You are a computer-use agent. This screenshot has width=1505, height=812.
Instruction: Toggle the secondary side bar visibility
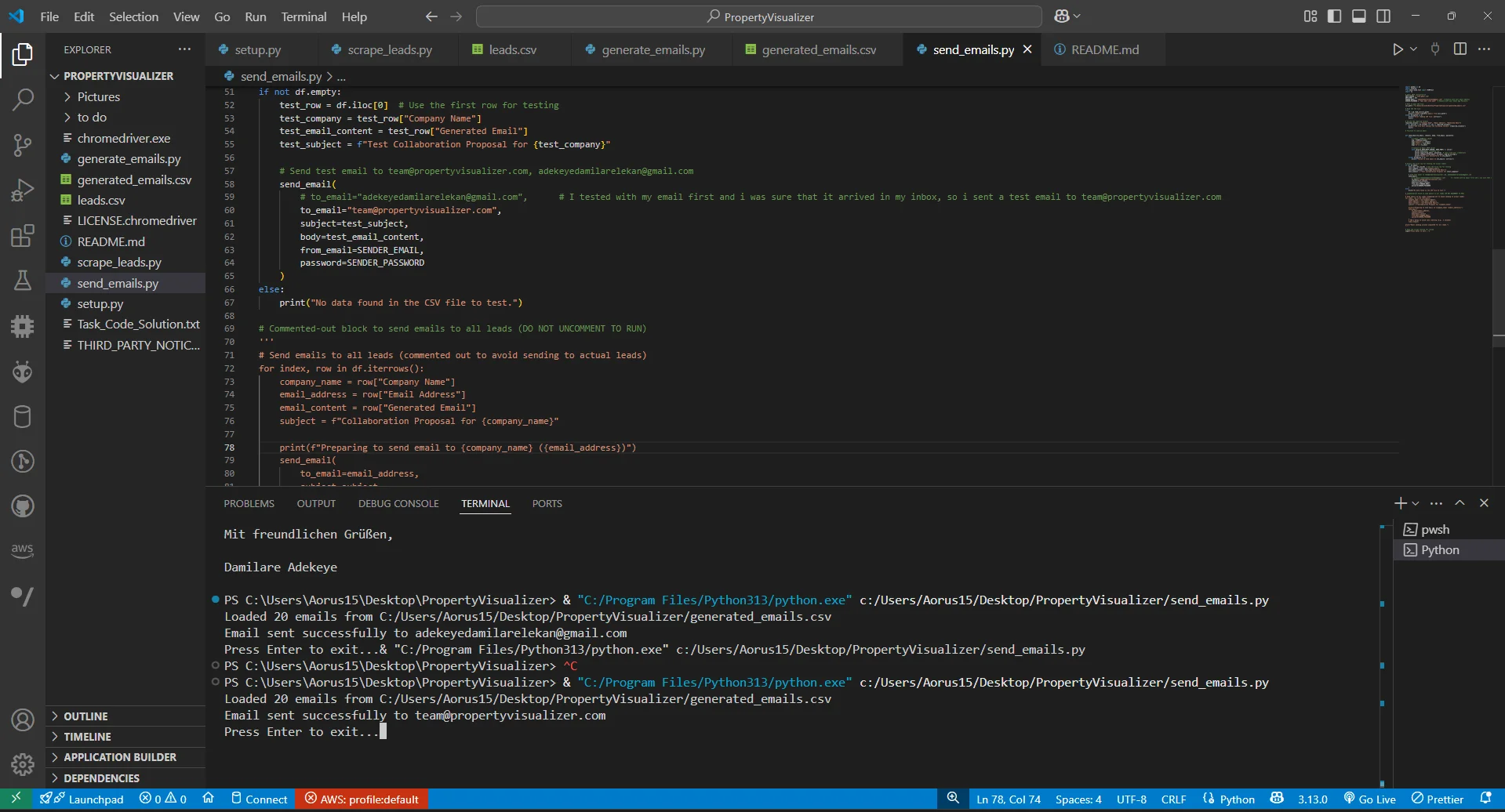coord(1383,16)
